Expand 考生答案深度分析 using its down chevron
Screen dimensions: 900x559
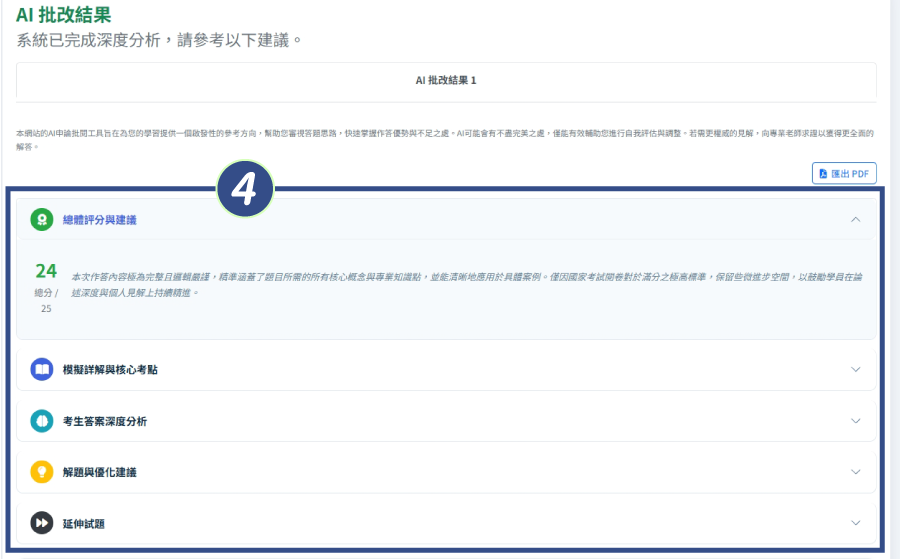[x=855, y=421]
